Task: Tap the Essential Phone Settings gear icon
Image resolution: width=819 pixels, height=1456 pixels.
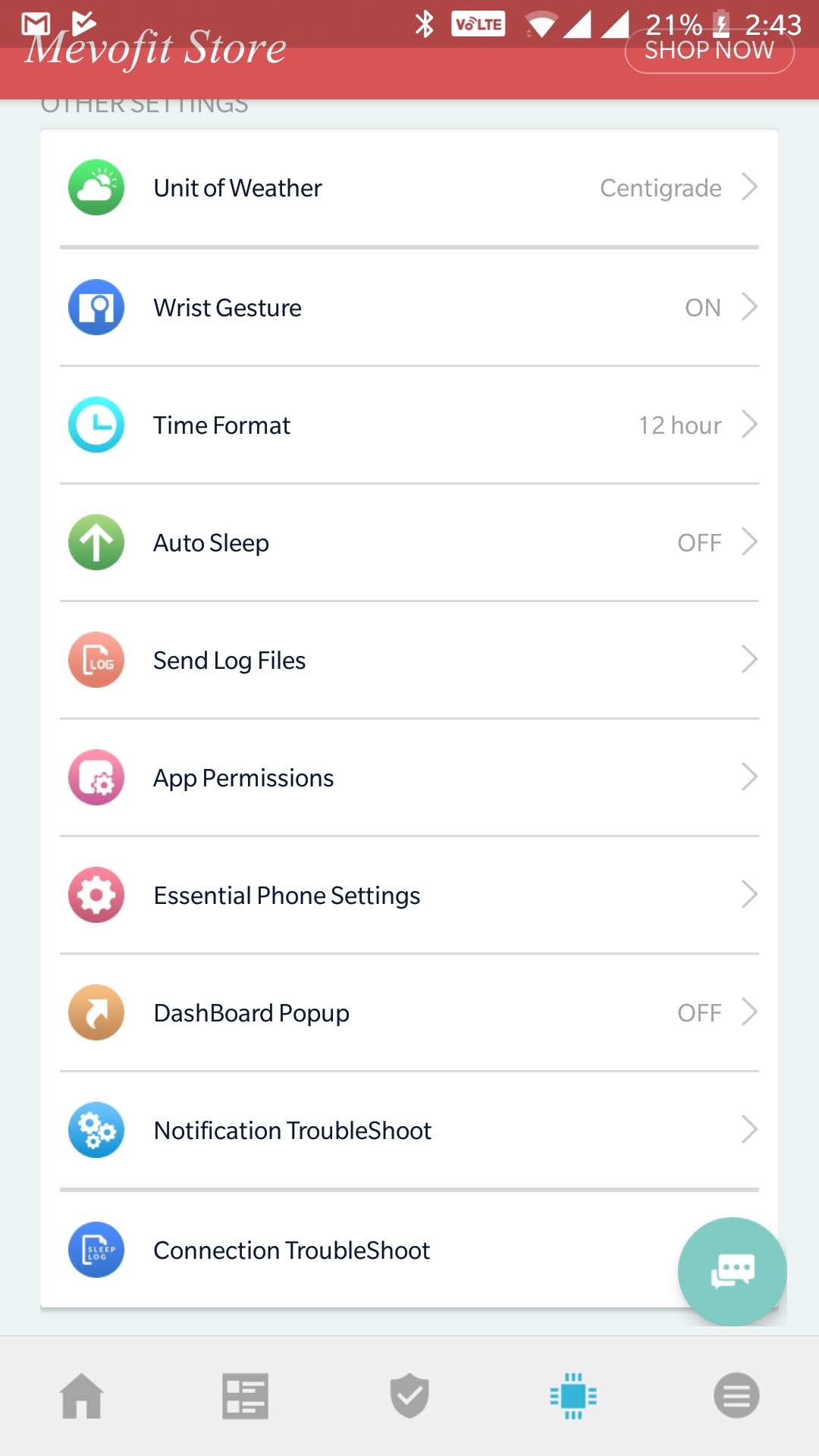Action: point(96,895)
